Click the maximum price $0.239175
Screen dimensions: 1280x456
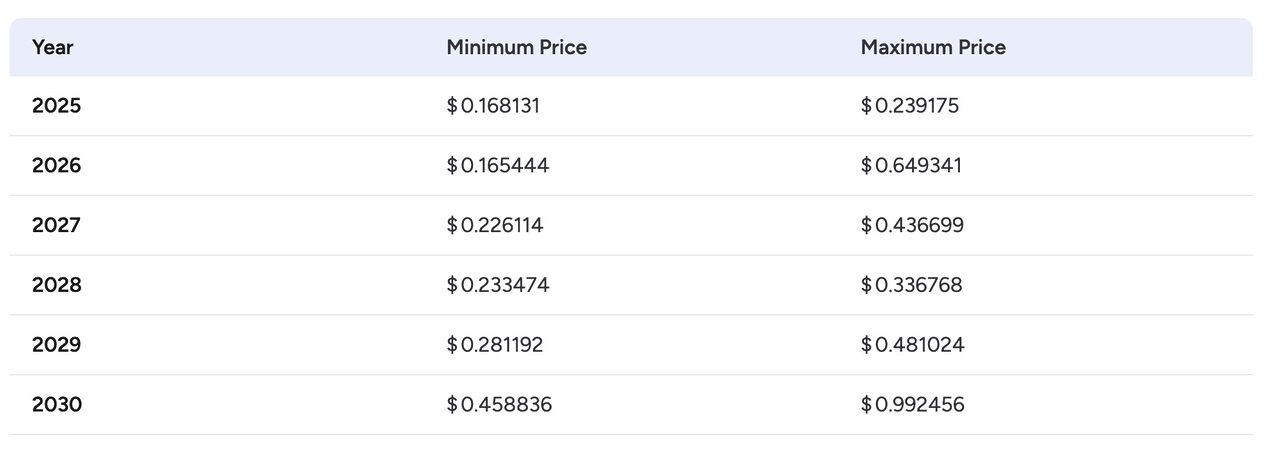tap(909, 105)
